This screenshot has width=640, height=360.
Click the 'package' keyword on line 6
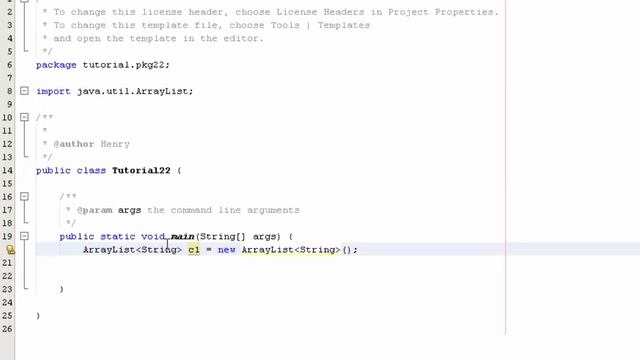pos(56,64)
